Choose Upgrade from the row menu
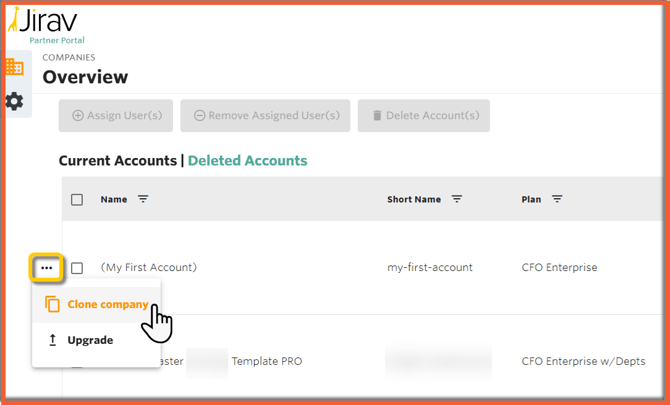The image size is (670, 405). pyautogui.click(x=90, y=340)
